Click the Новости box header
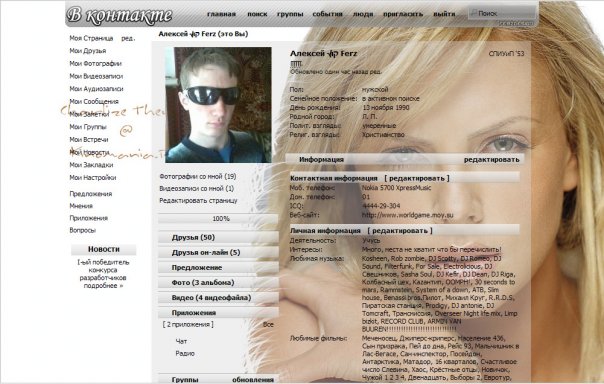 pos(104,250)
